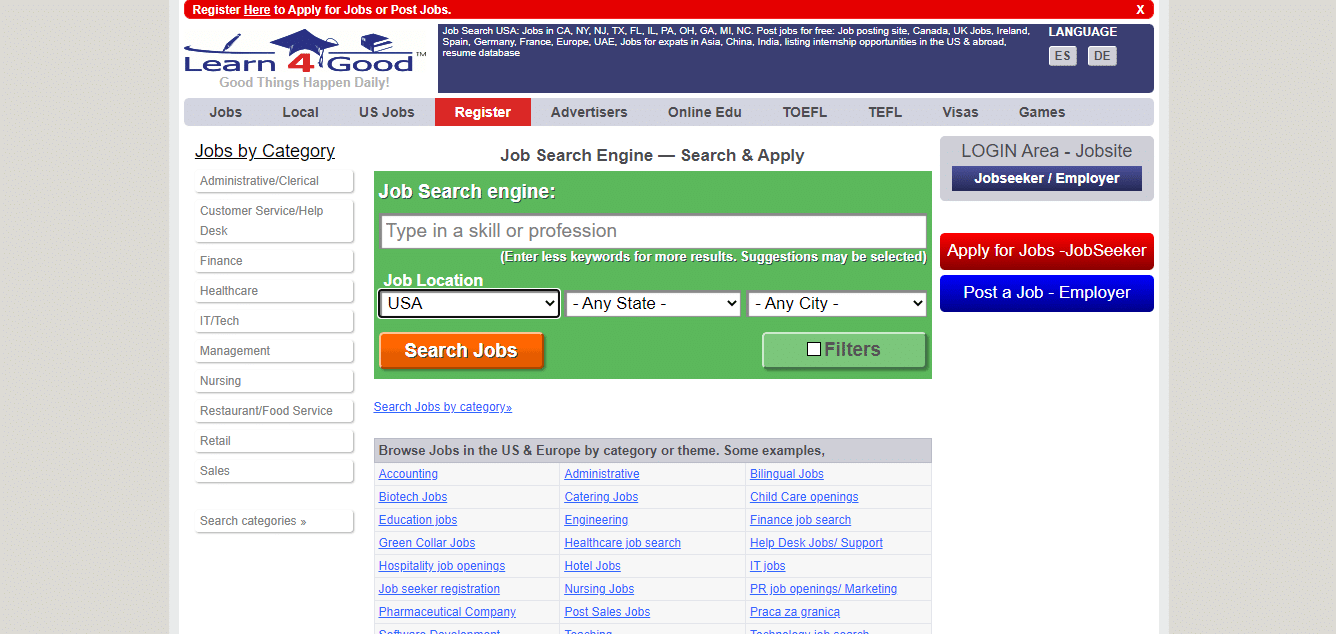Click Post a Job - Employer button
This screenshot has height=634, width=1336.
tap(1047, 293)
